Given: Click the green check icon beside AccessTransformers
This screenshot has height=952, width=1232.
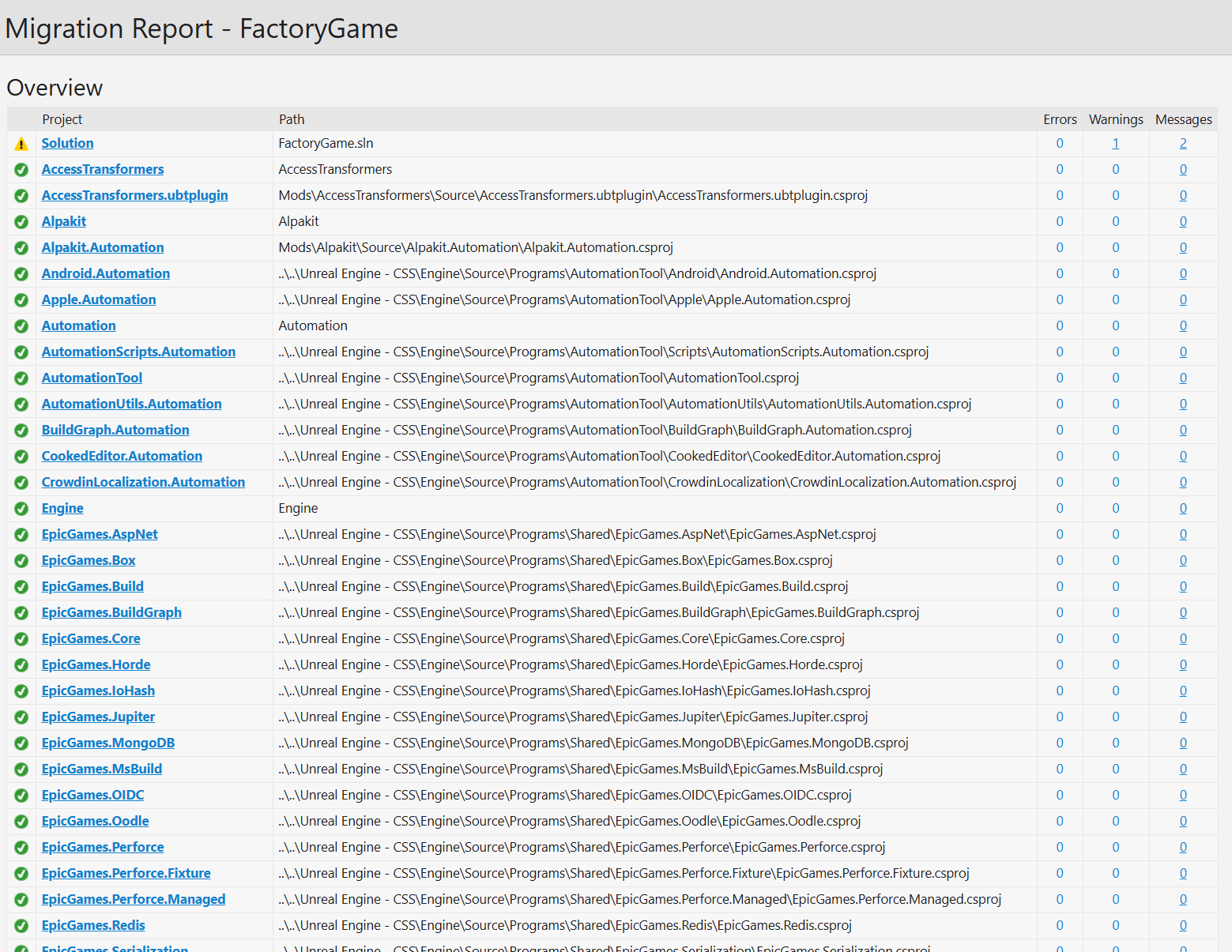Looking at the screenshot, I should [21, 170].
